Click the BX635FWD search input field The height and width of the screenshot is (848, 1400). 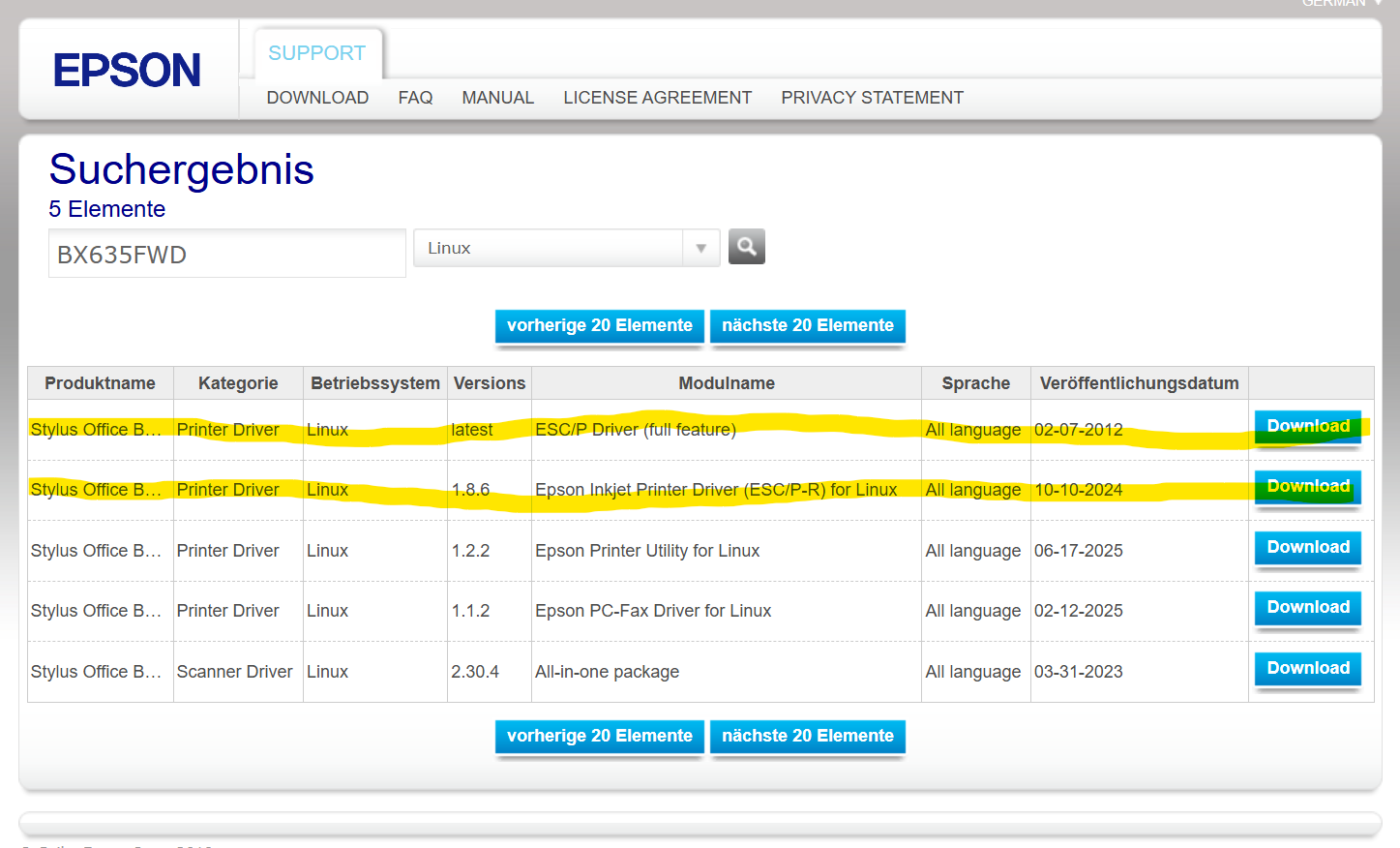tap(227, 254)
